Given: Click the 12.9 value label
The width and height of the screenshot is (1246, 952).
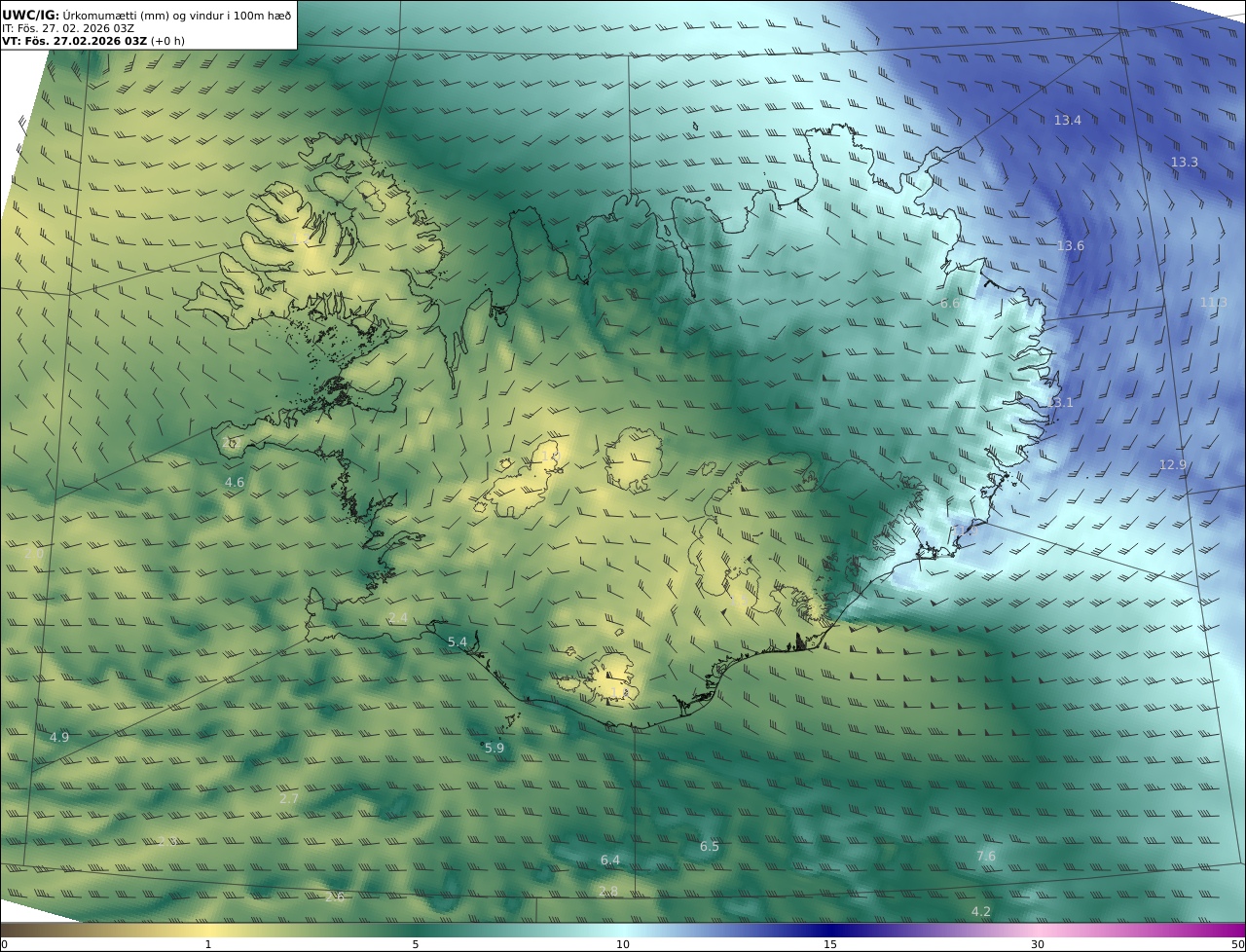Looking at the screenshot, I should (x=1172, y=464).
